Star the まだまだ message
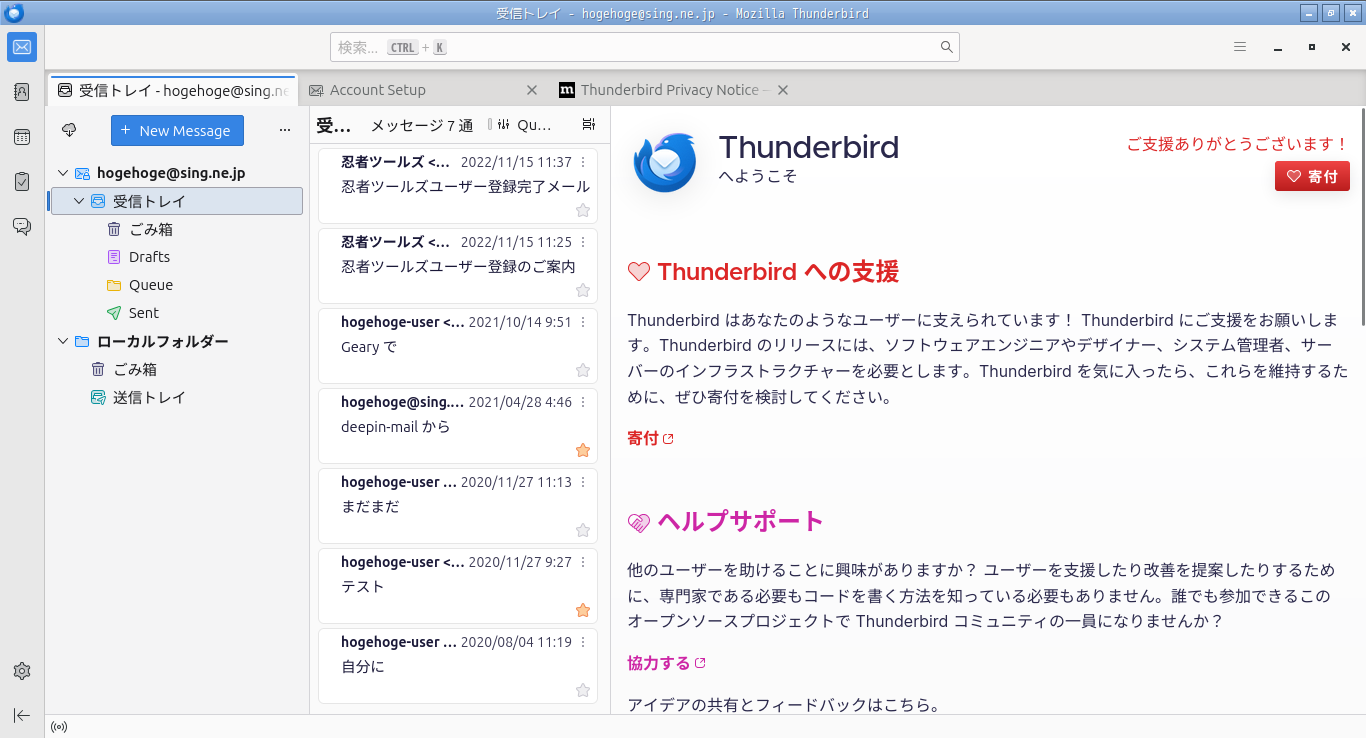Image resolution: width=1366 pixels, height=738 pixels. pos(583,530)
